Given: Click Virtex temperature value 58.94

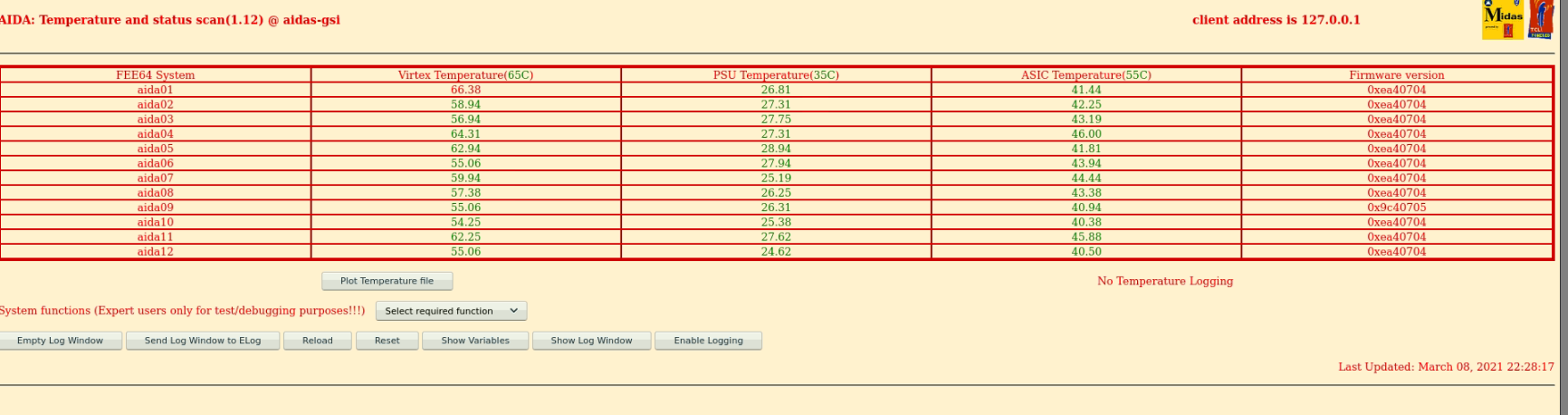Looking at the screenshot, I should (x=466, y=104).
